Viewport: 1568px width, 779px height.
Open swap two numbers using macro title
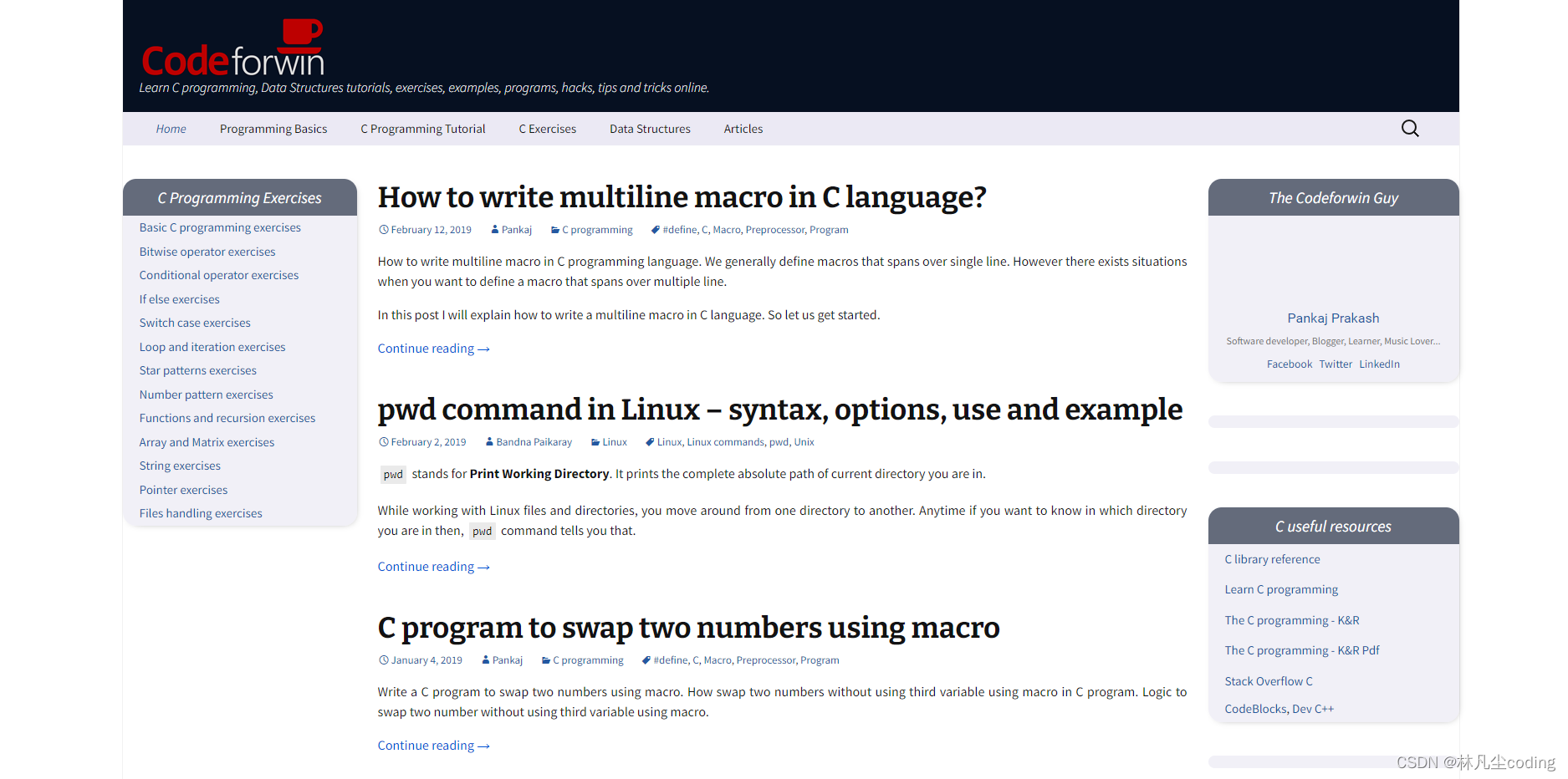coord(688,628)
